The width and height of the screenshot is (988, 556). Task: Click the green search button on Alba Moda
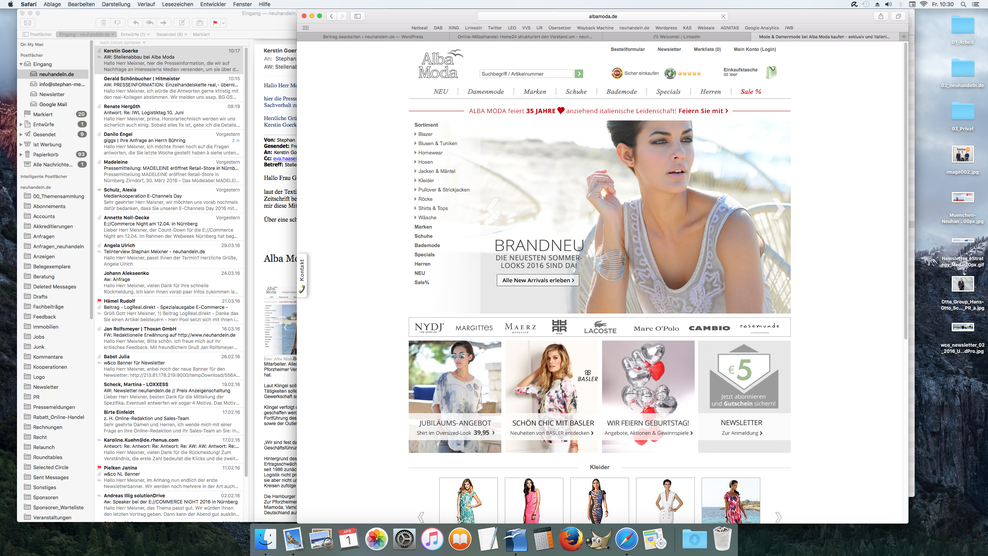coord(578,74)
